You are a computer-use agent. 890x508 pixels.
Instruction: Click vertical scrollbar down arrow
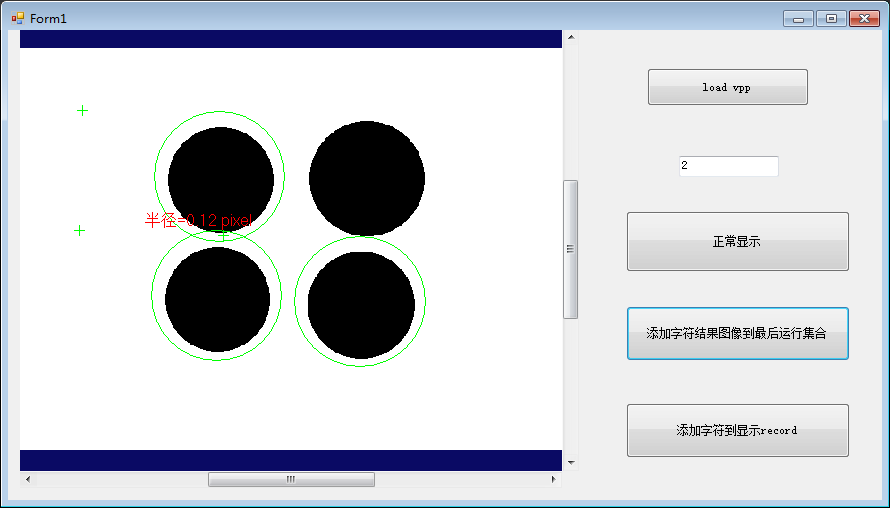pos(571,463)
